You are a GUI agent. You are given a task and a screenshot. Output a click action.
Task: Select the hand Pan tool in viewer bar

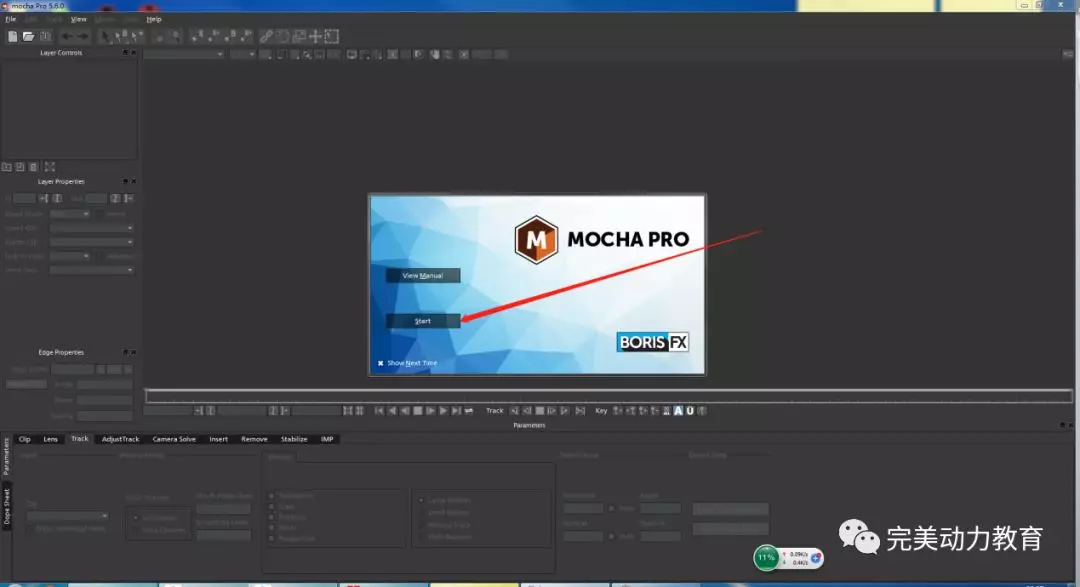(x=435, y=54)
